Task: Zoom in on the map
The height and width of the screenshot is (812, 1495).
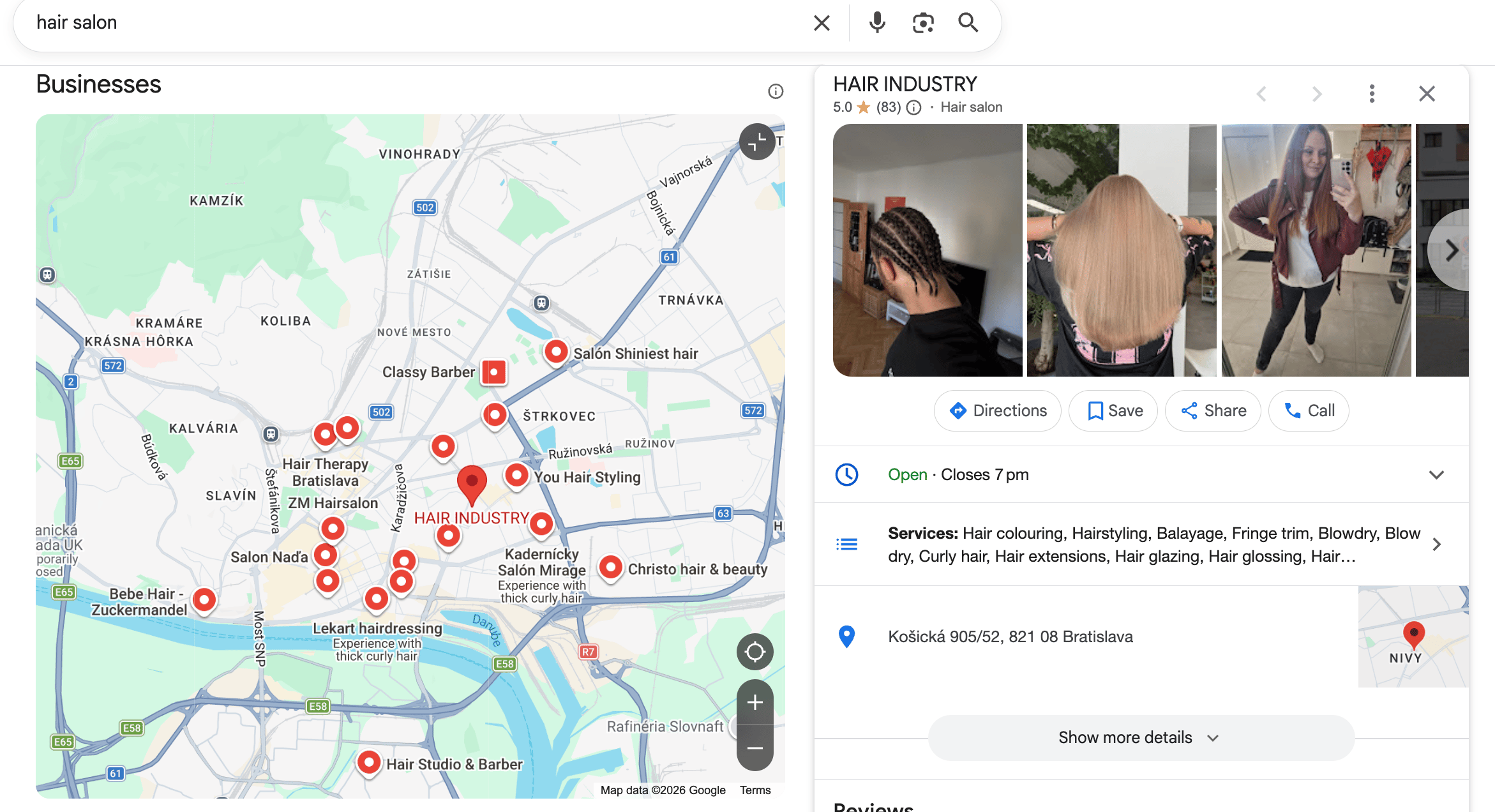Action: click(755, 702)
